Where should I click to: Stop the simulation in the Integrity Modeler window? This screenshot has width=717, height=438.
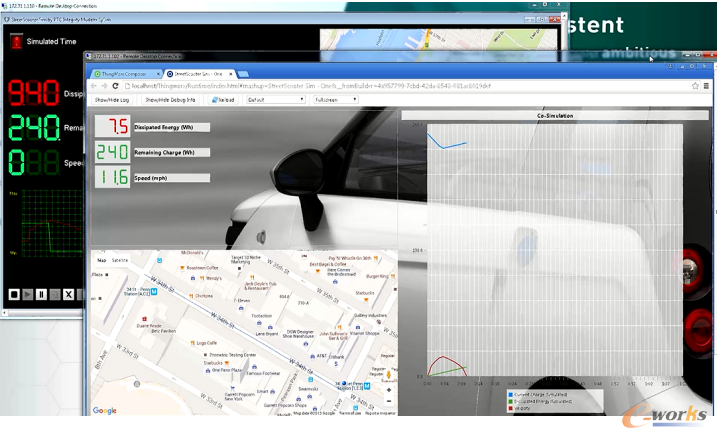point(14,294)
